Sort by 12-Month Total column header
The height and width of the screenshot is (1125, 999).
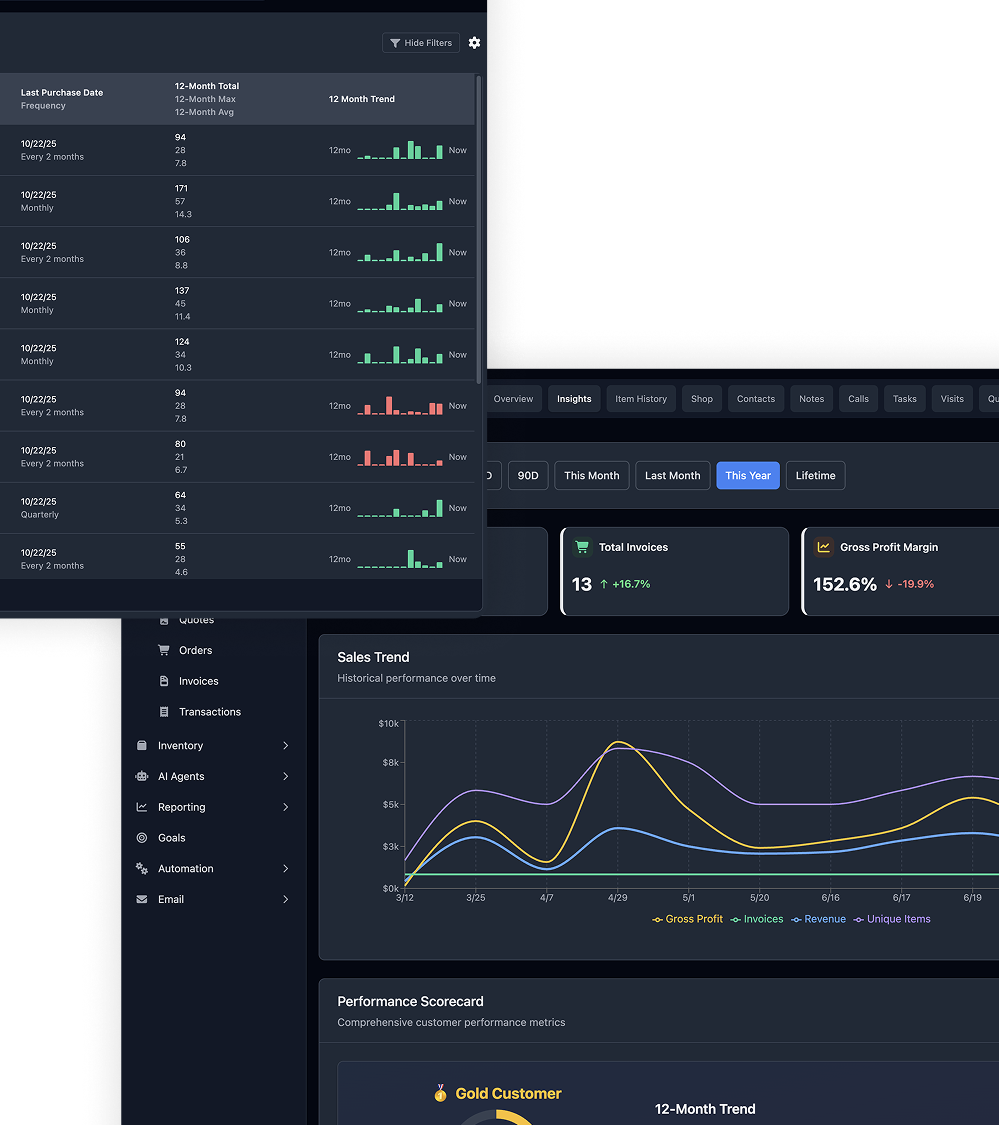point(207,86)
